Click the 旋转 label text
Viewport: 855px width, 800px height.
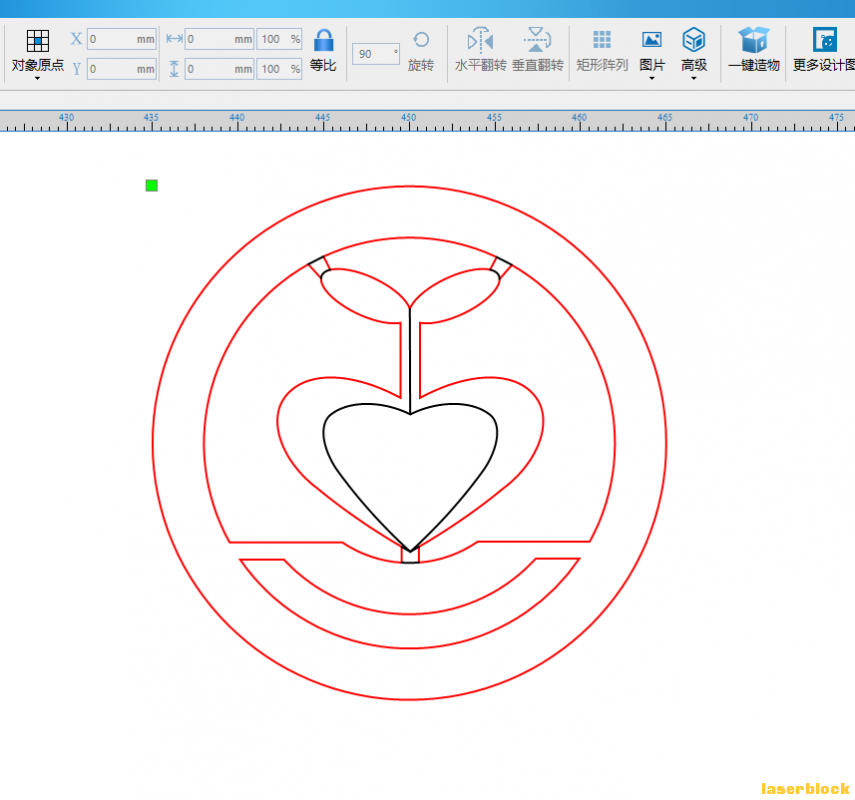(421, 65)
